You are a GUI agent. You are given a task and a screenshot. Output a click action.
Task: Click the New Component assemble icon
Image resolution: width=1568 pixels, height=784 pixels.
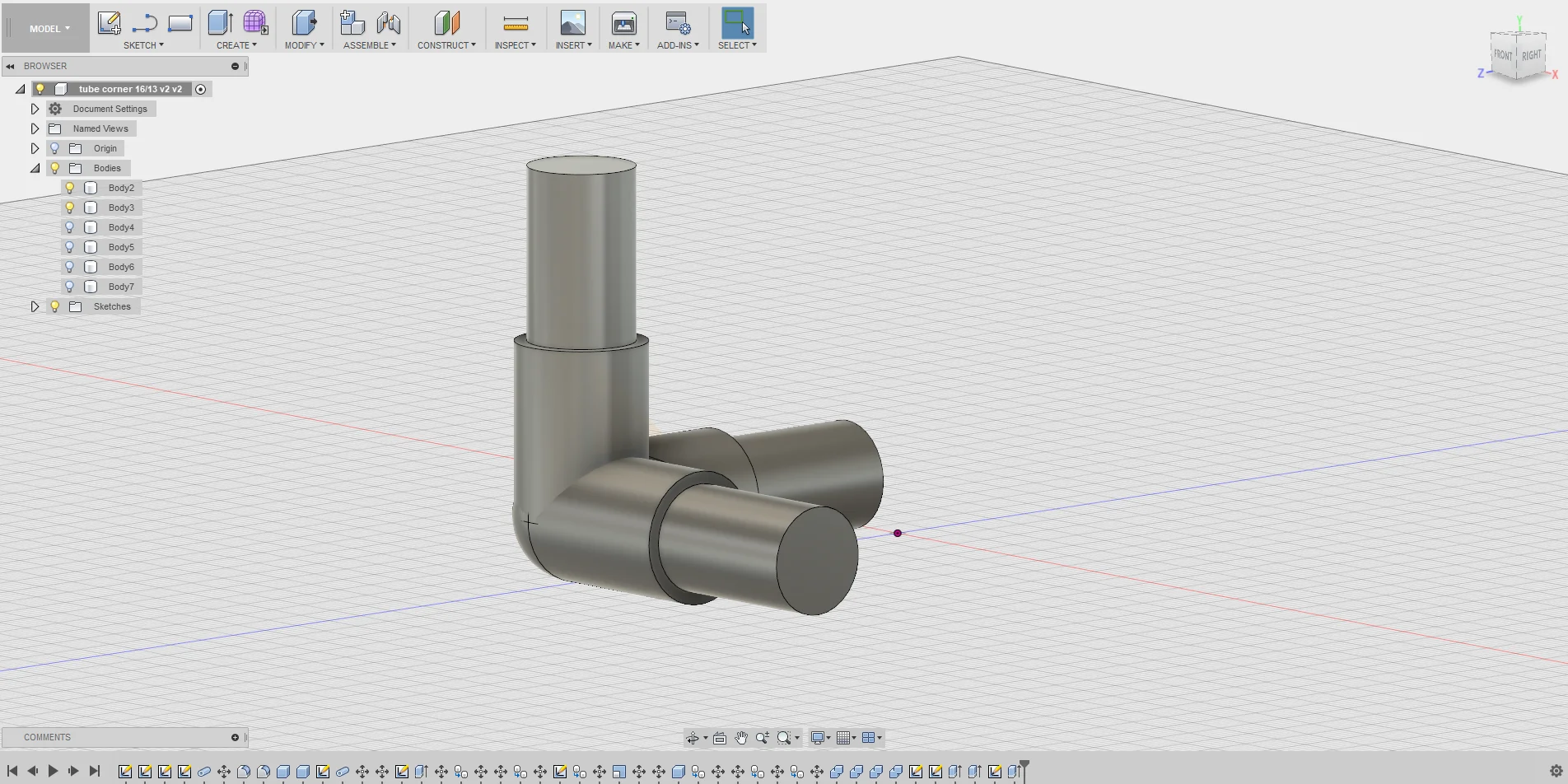pos(352,23)
